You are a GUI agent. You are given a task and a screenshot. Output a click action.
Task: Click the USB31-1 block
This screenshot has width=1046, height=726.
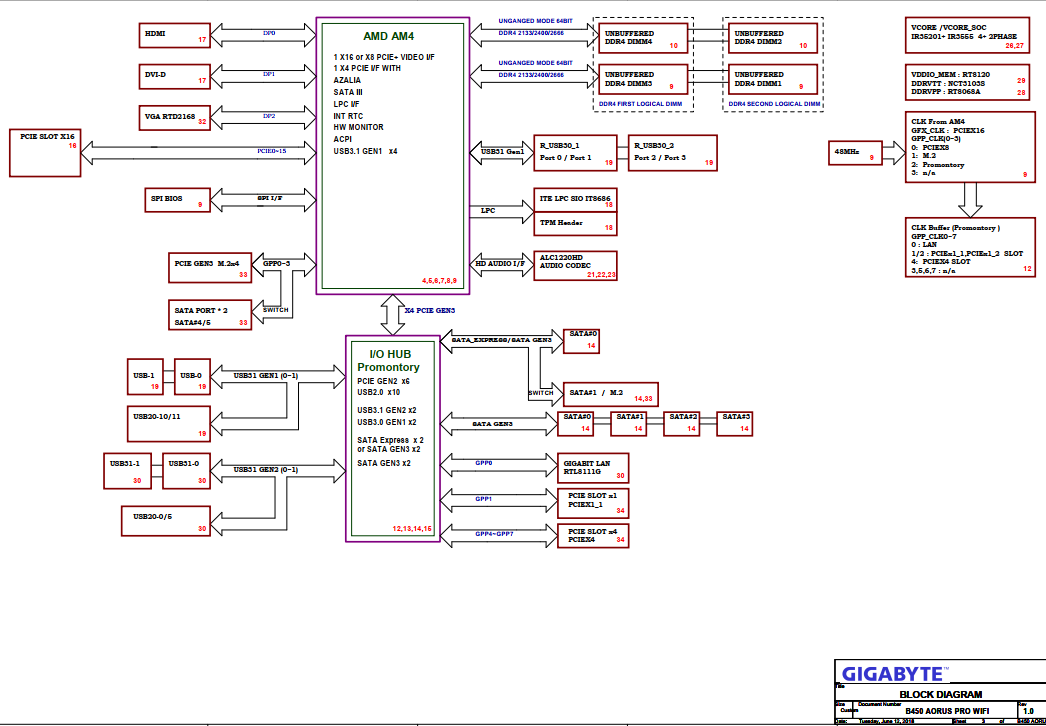point(127,470)
